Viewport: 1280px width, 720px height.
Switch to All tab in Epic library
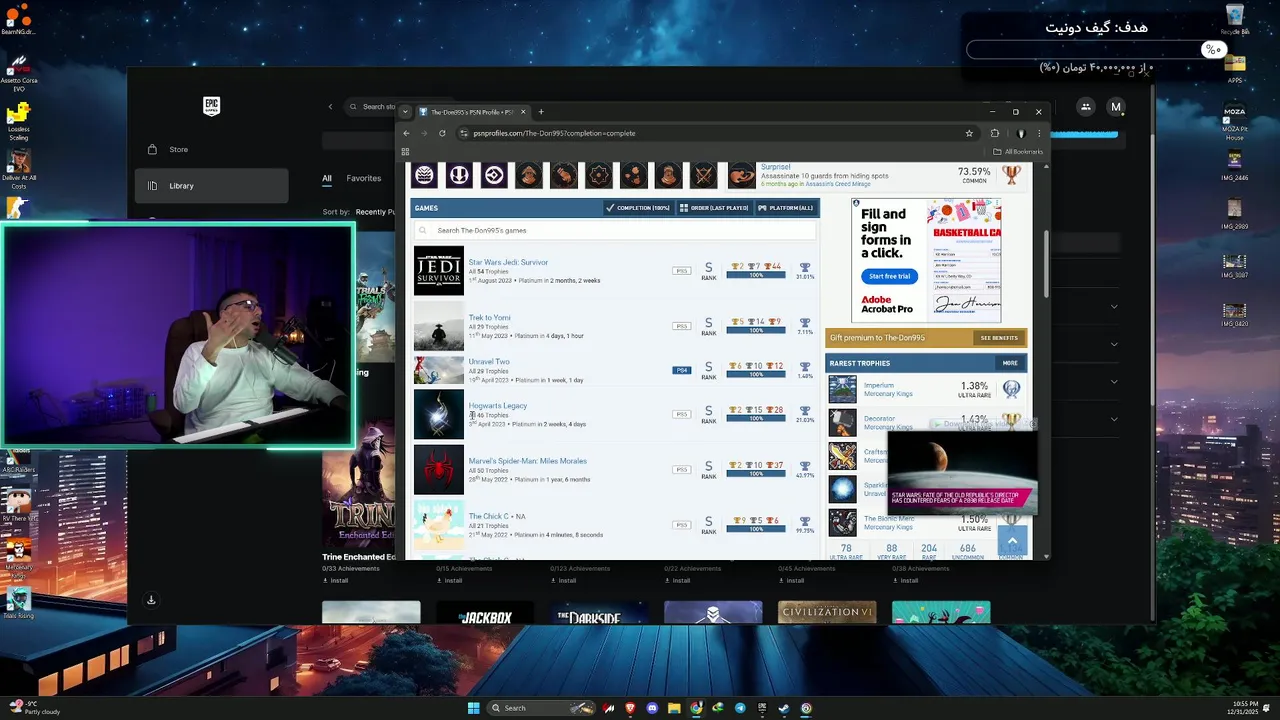point(327,178)
